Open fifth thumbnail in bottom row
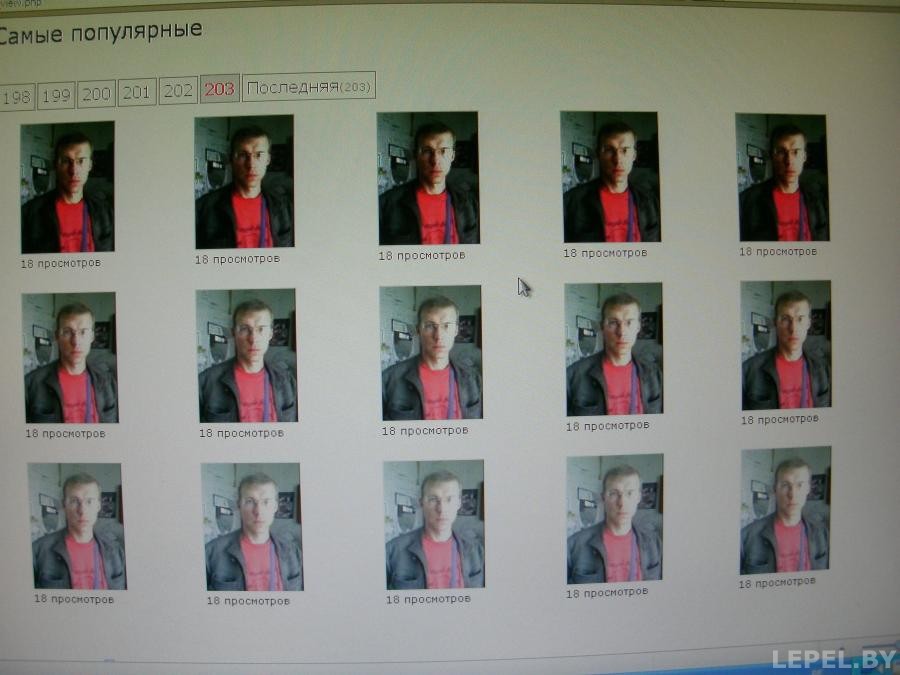The image size is (900, 675). [x=785, y=510]
